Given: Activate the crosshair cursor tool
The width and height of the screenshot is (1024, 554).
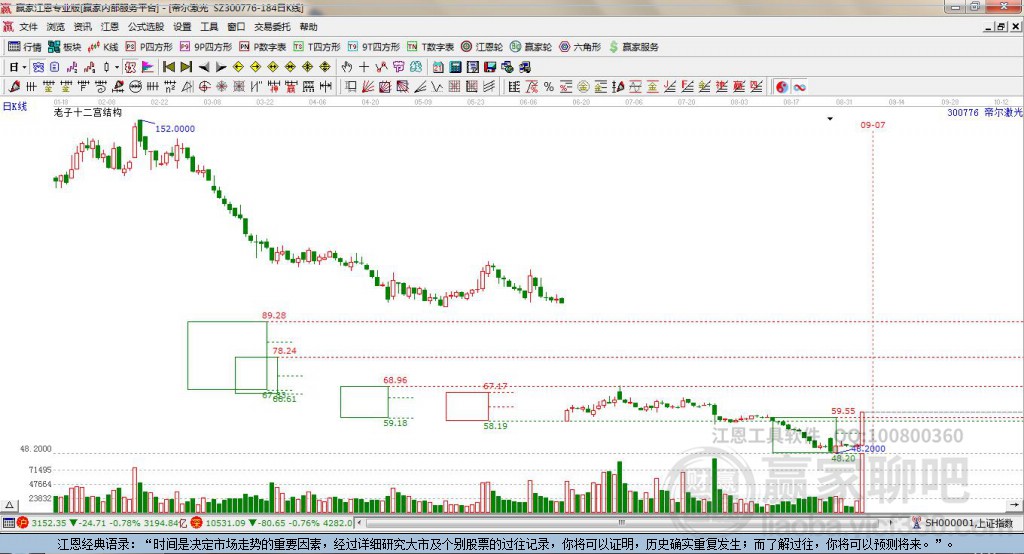Looking at the screenshot, I should pyautogui.click(x=364, y=67).
